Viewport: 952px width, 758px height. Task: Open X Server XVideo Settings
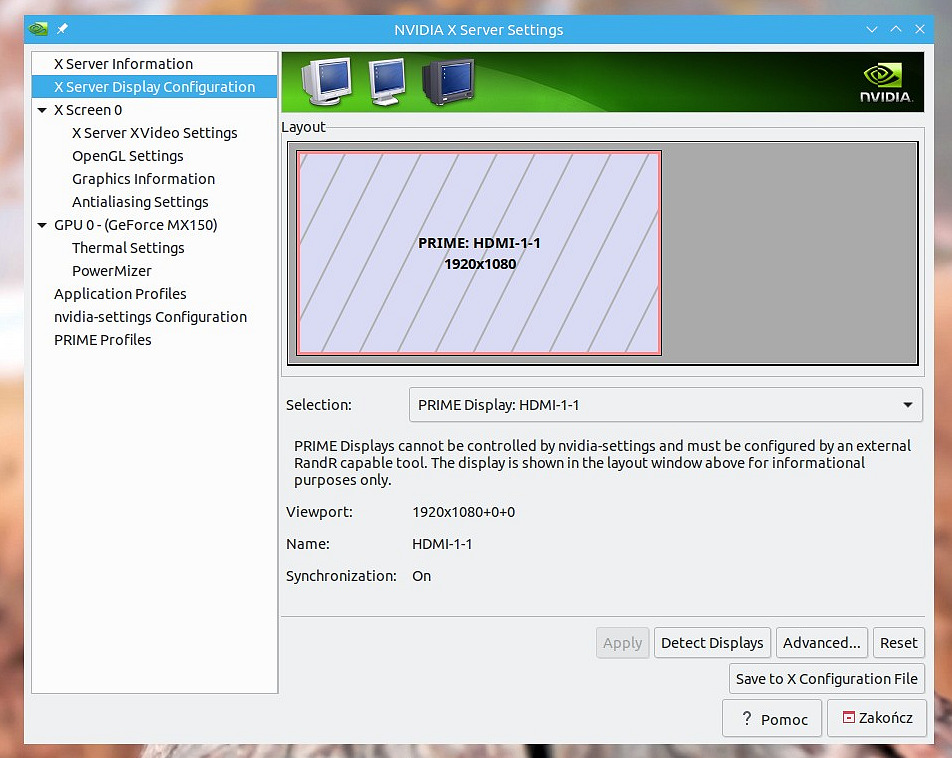tap(154, 133)
